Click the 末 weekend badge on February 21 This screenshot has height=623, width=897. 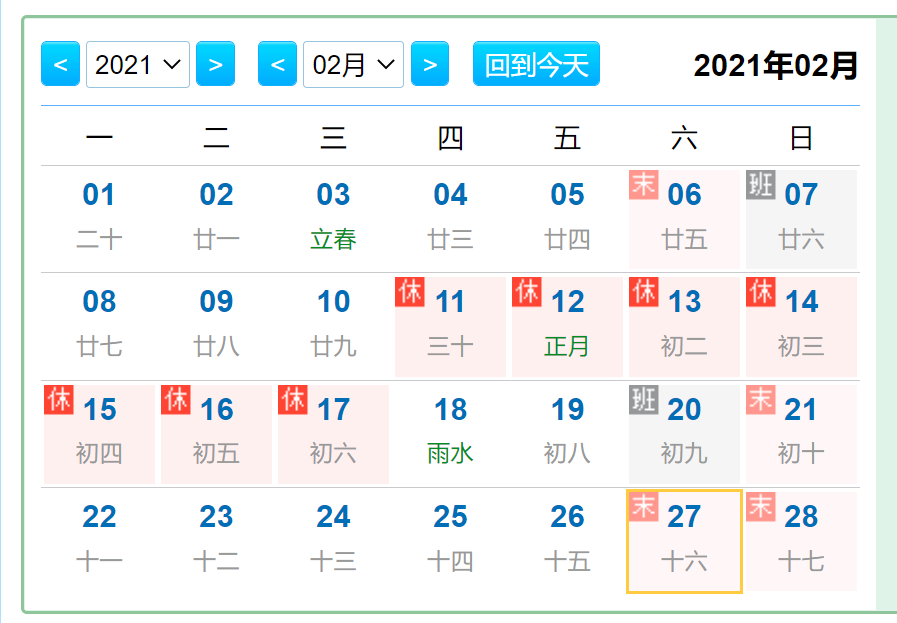coord(761,400)
